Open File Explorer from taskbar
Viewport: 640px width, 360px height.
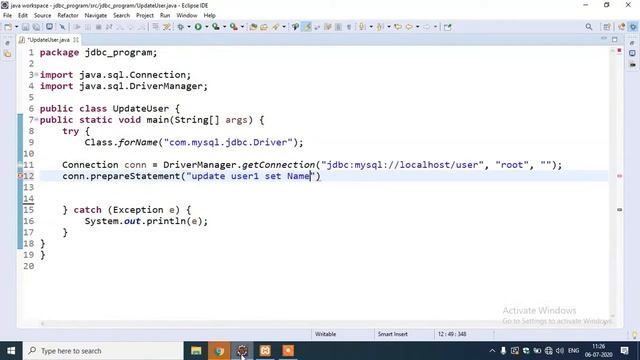click(196, 351)
